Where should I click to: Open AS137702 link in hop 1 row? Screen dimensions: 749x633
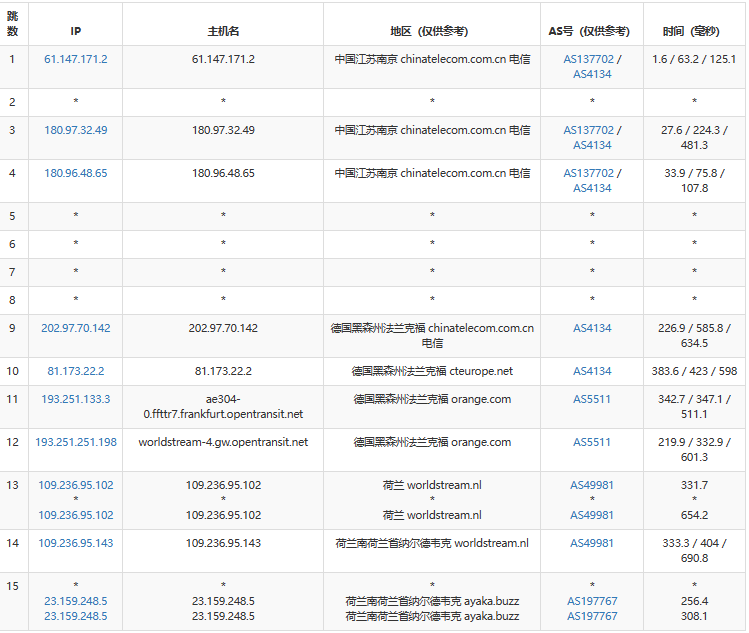coord(588,59)
